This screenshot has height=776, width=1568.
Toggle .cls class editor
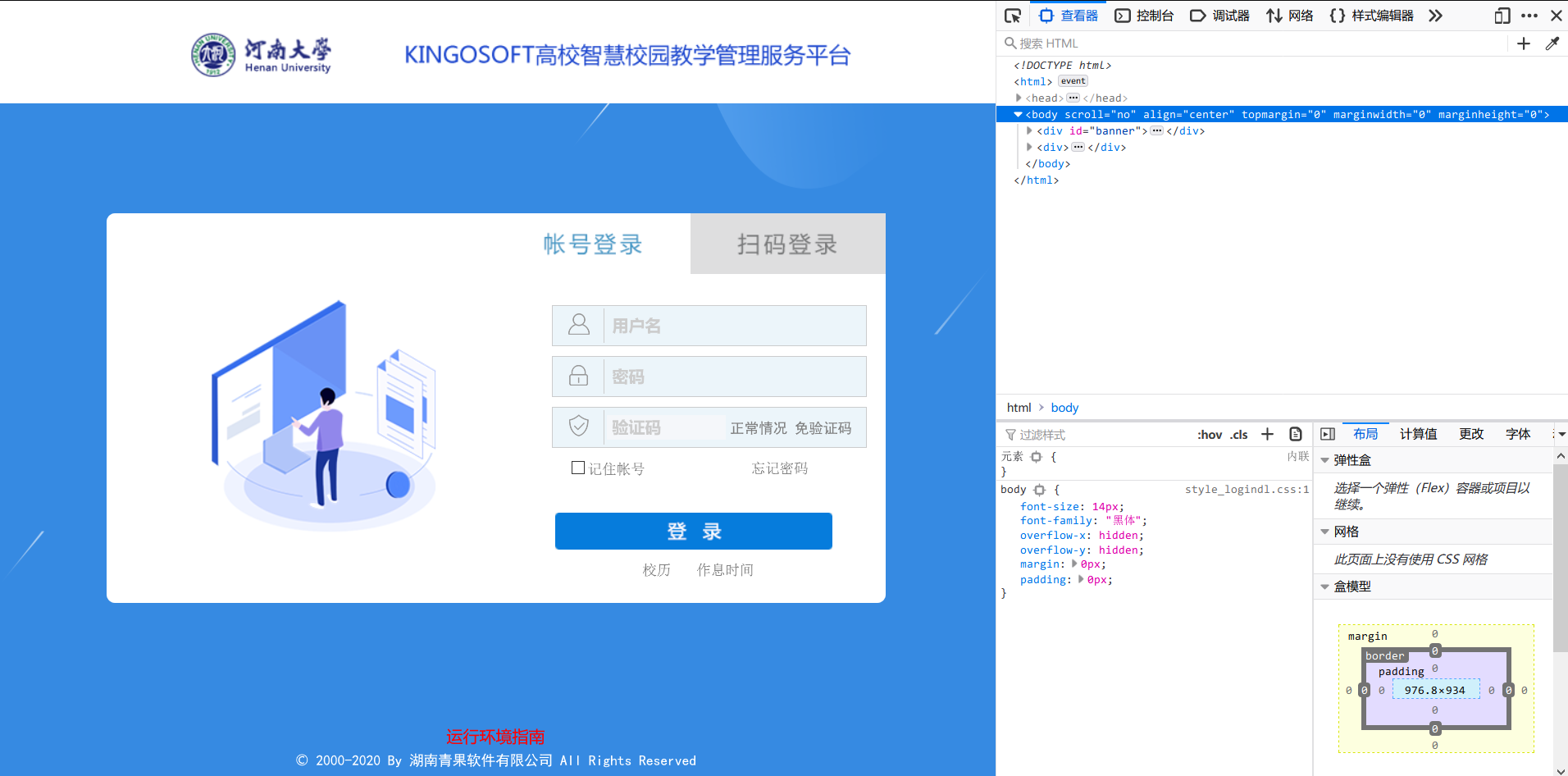coord(1239,434)
